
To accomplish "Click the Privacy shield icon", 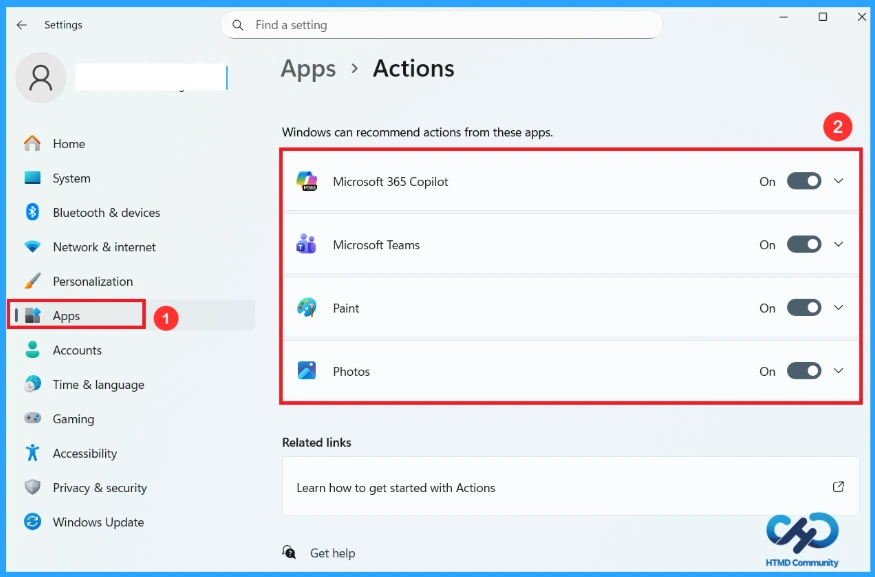I will 32,487.
